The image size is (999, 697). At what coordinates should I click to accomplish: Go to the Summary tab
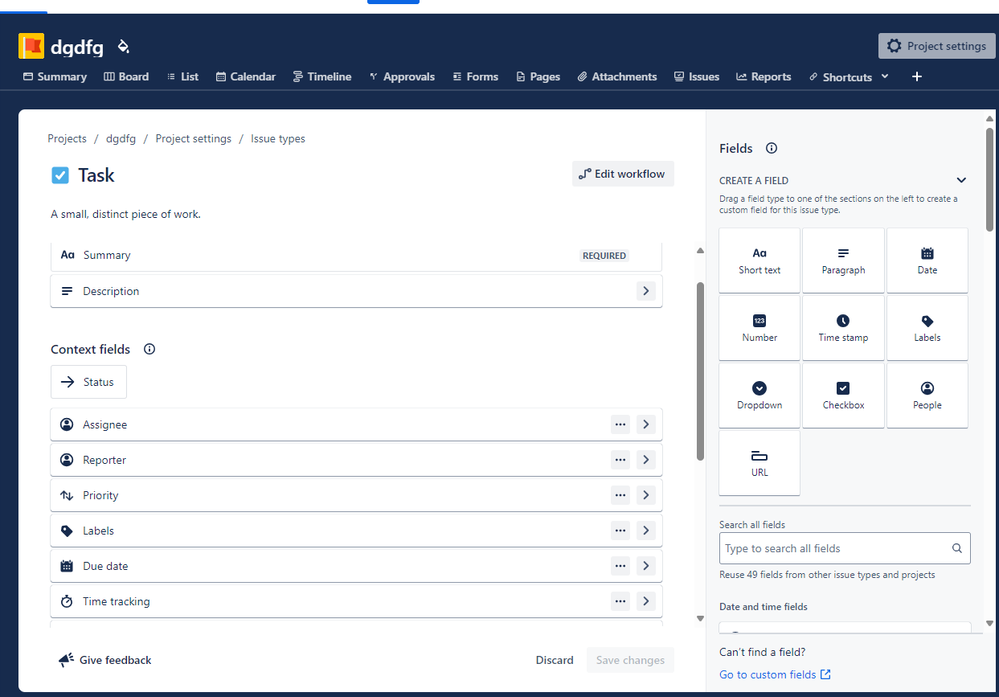coord(55,76)
